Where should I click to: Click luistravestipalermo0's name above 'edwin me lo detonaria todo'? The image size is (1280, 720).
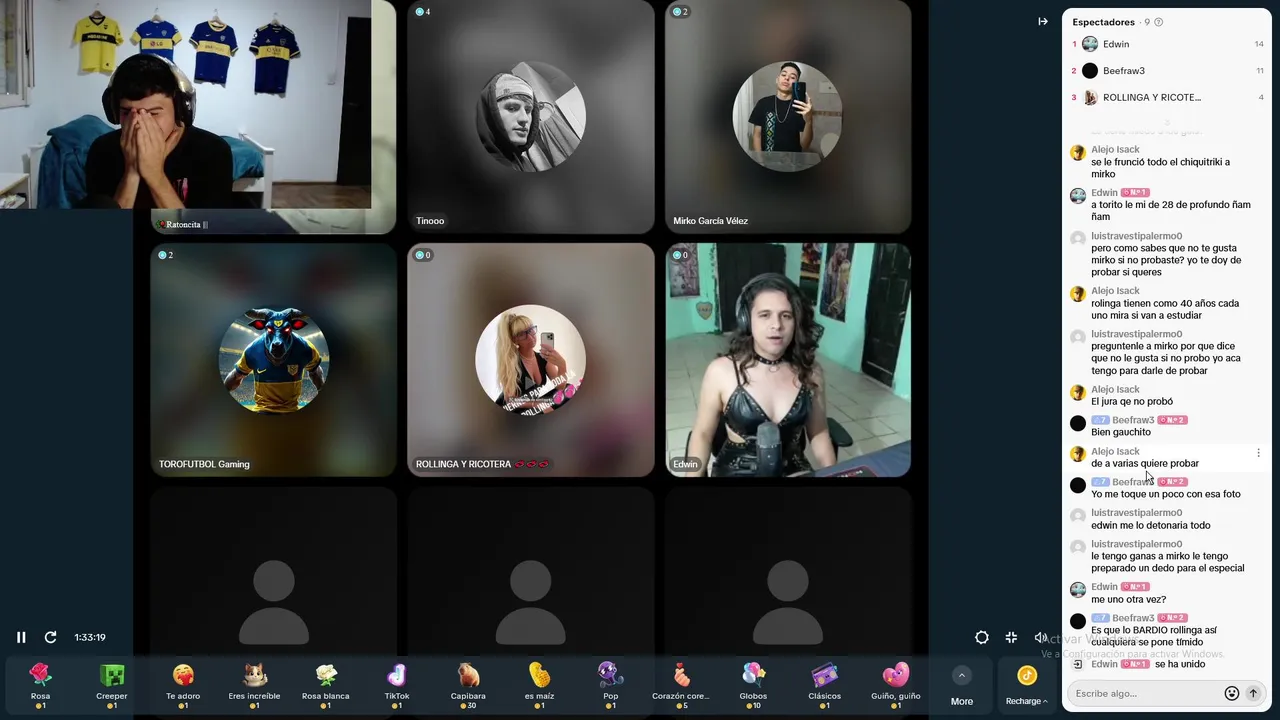coord(1136,513)
